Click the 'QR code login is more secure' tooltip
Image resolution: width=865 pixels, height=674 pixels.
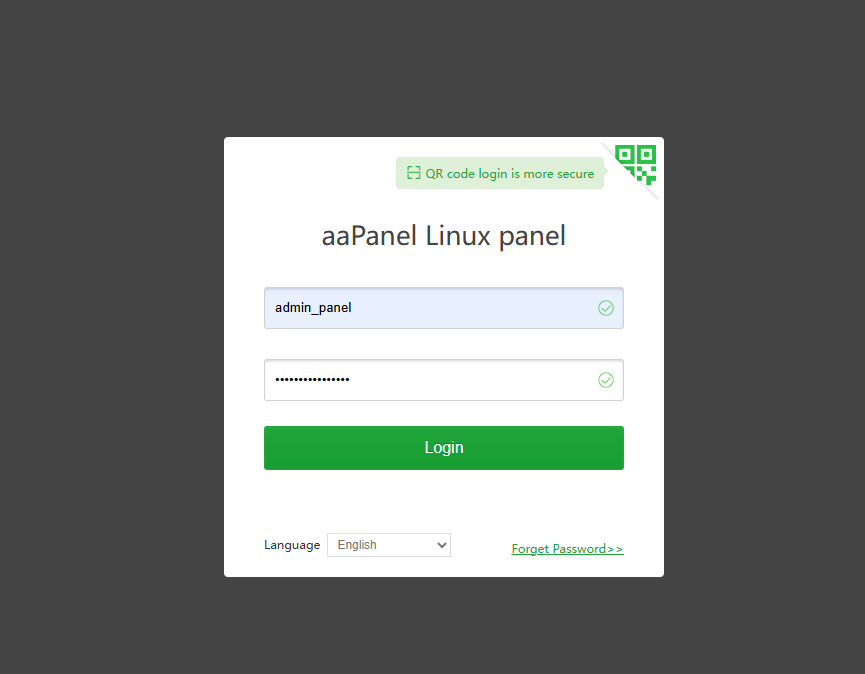tap(500, 173)
